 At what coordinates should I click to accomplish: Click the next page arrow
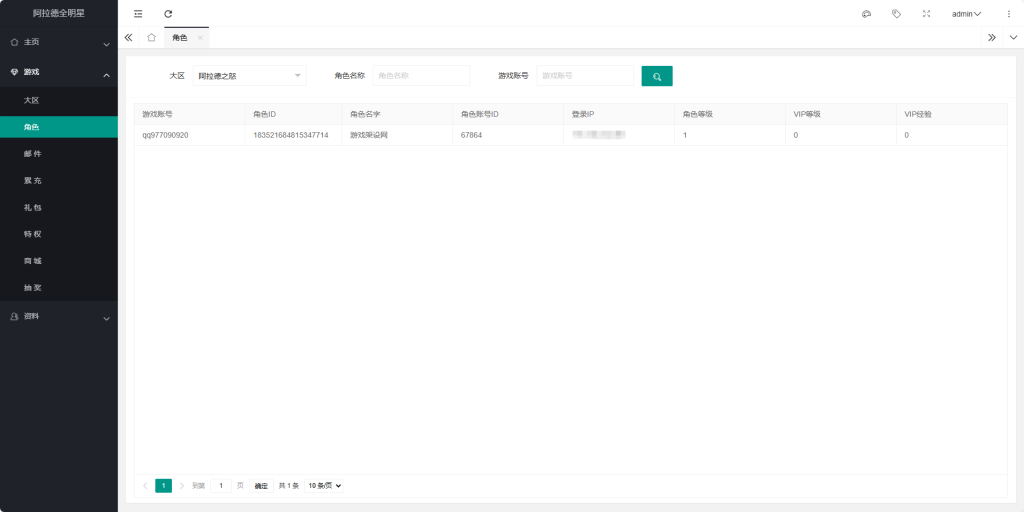(x=182, y=486)
